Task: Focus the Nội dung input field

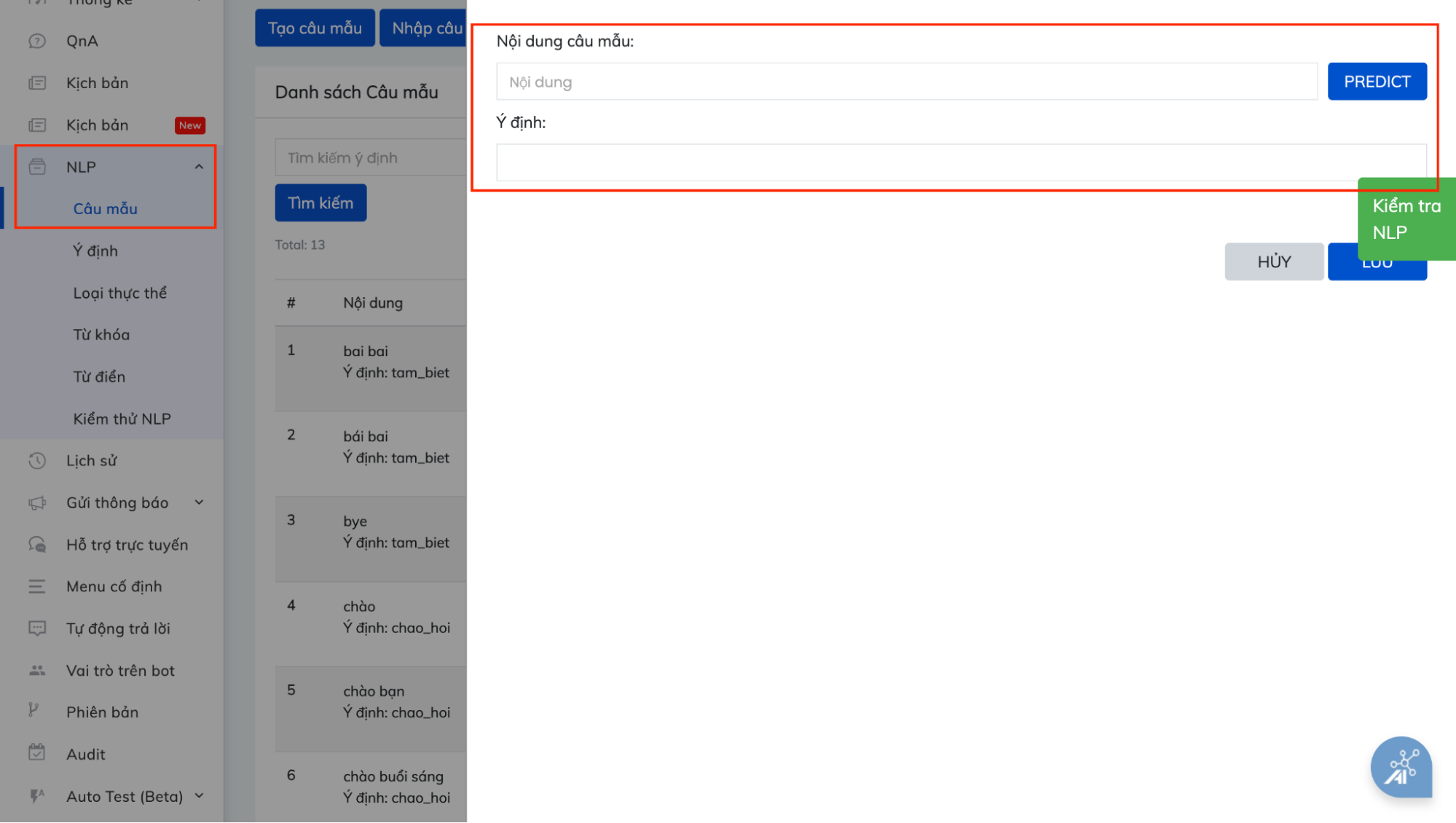Action: tap(906, 82)
